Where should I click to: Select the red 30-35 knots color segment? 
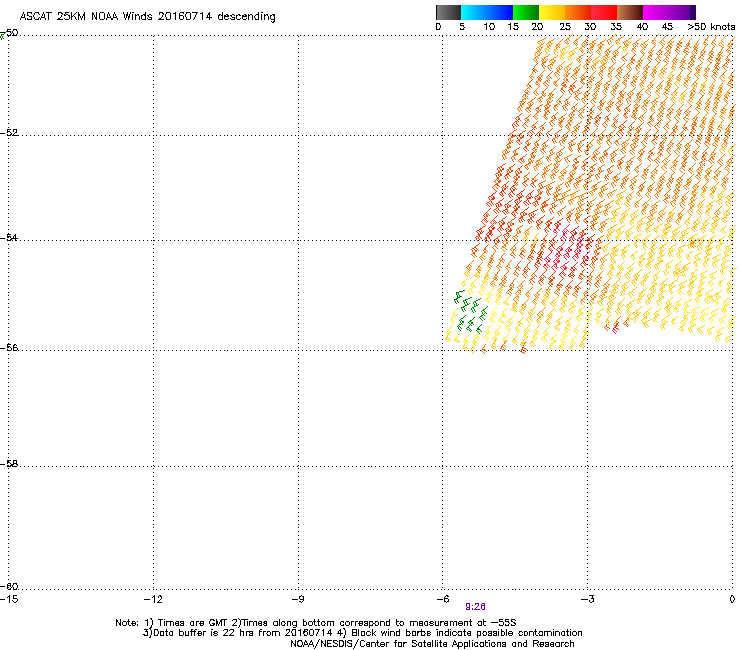point(604,12)
